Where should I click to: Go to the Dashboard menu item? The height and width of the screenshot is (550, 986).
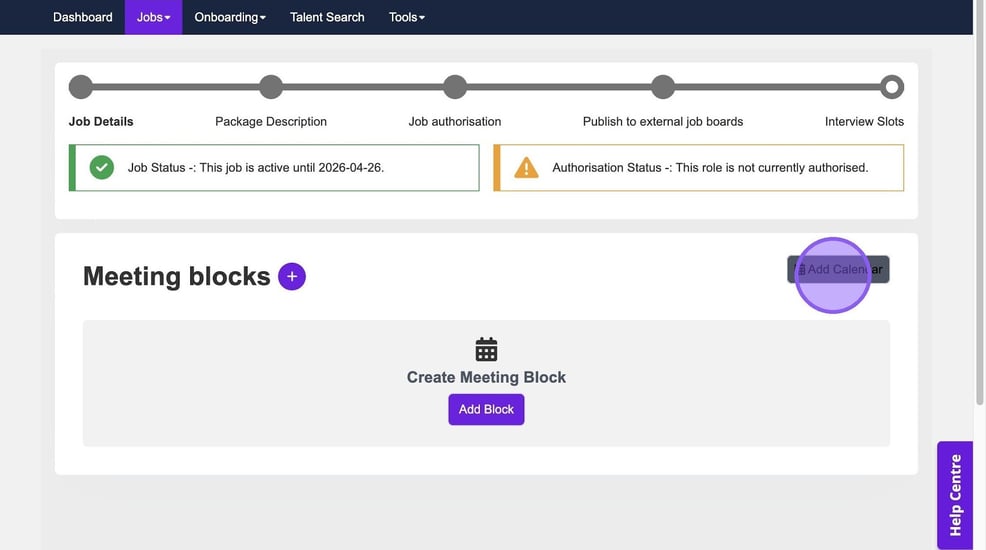82,17
